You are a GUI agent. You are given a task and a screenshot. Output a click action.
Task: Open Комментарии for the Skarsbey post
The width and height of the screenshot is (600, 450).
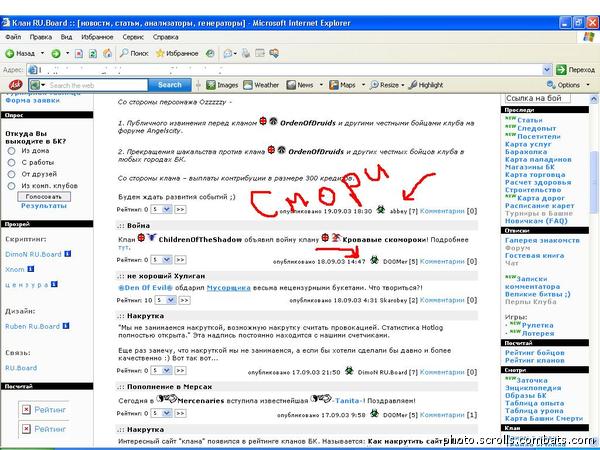tap(442, 300)
